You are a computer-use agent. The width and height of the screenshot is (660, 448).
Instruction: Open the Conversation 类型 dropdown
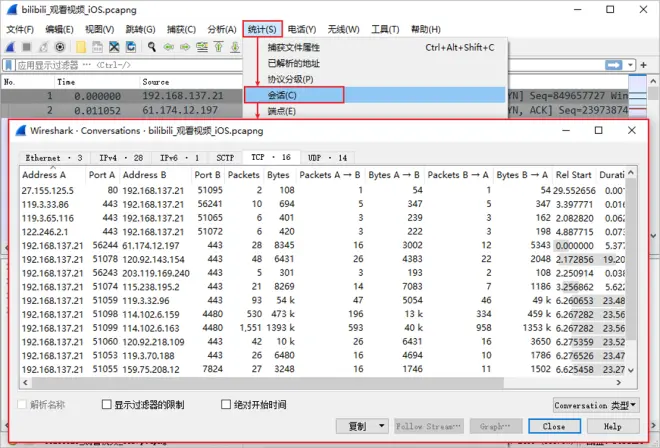click(596, 405)
